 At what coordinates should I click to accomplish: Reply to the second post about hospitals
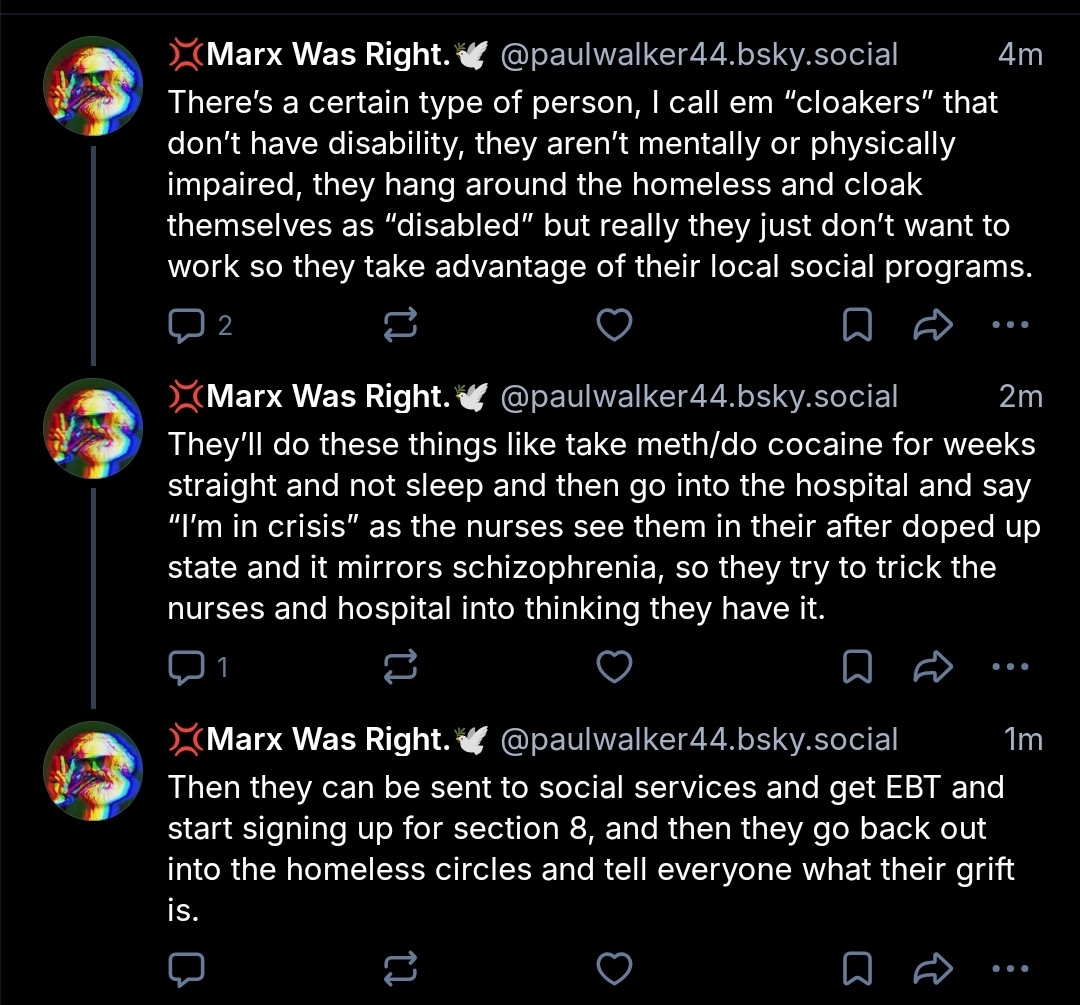click(186, 666)
